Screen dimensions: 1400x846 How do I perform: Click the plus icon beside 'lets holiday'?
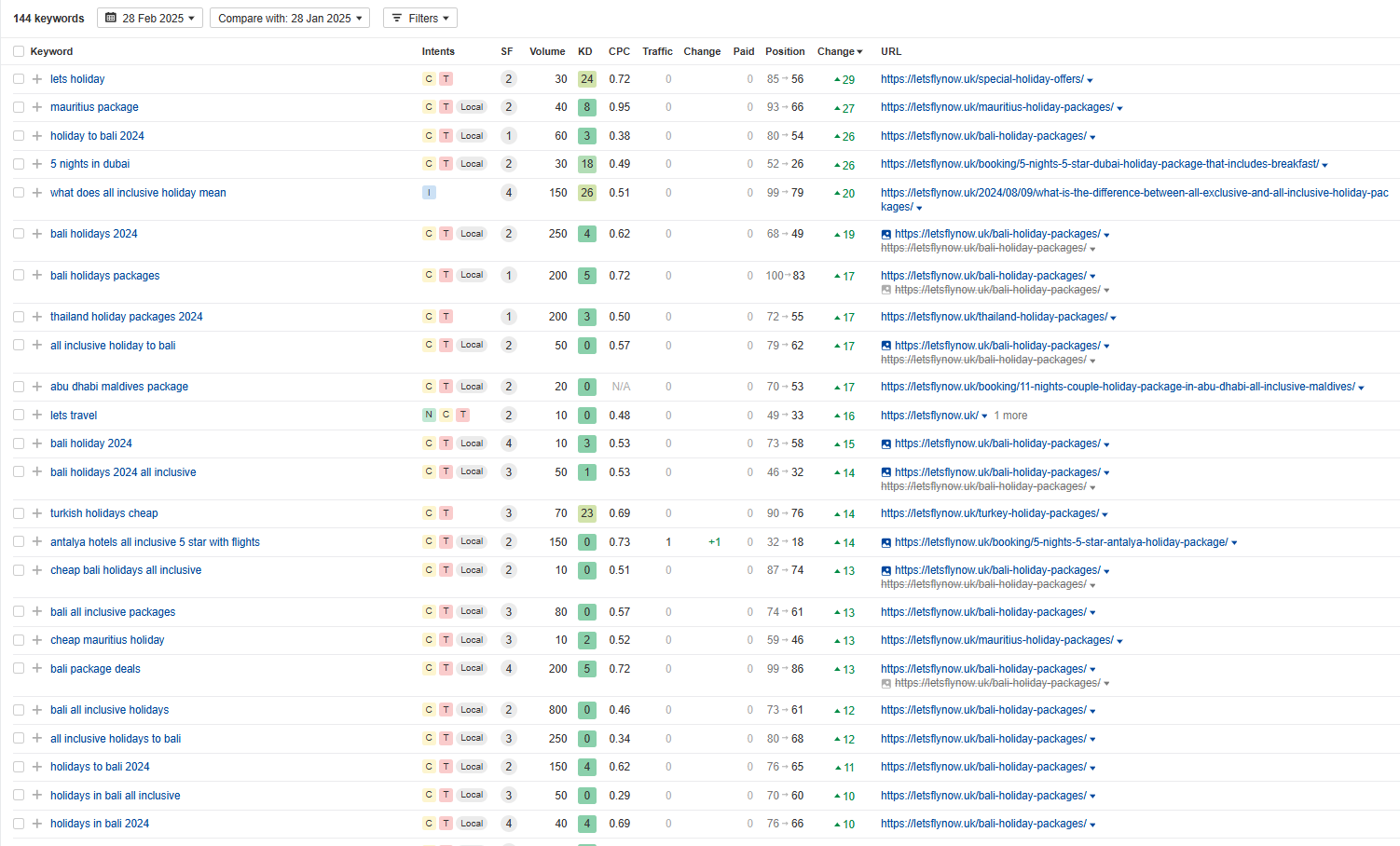tap(37, 79)
